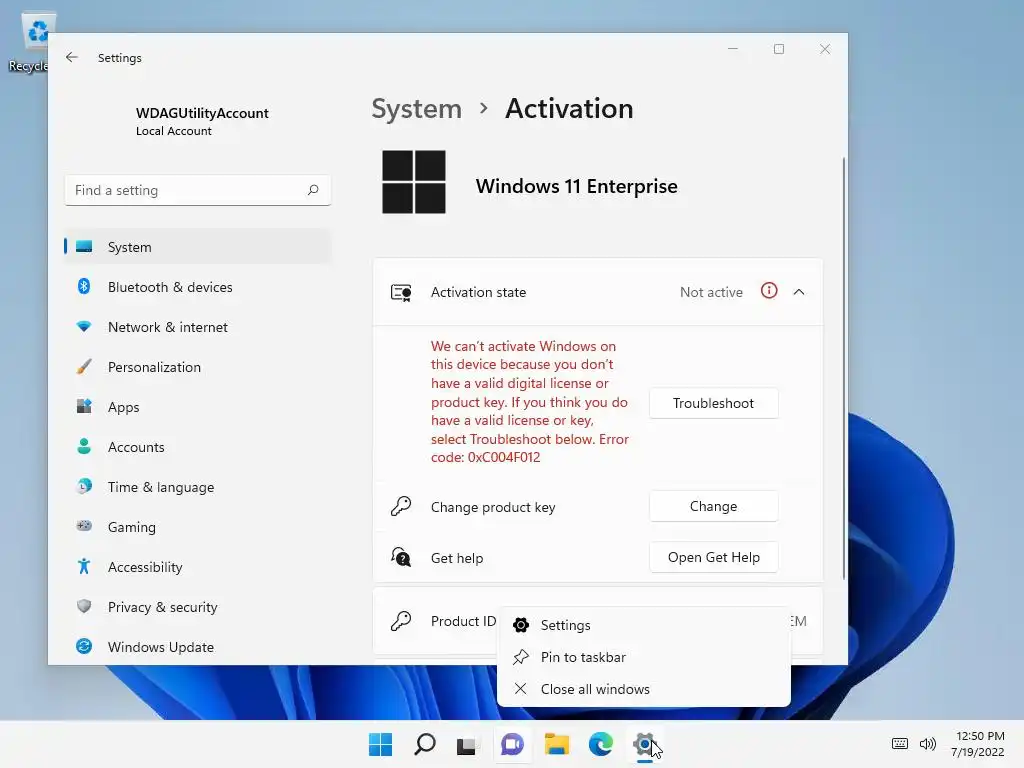Click the Settings window vertical scrollbar
The height and width of the screenshot is (768, 1024).
(x=844, y=368)
